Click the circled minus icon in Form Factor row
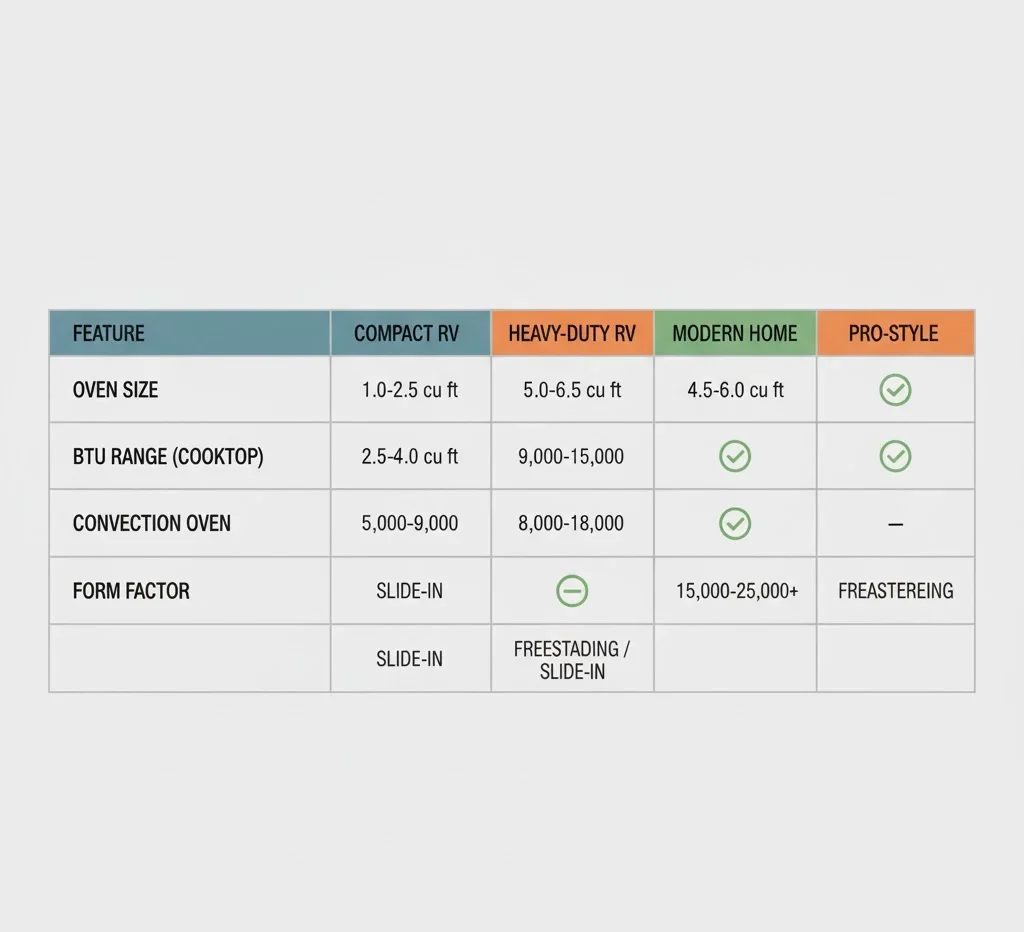 tap(572, 591)
